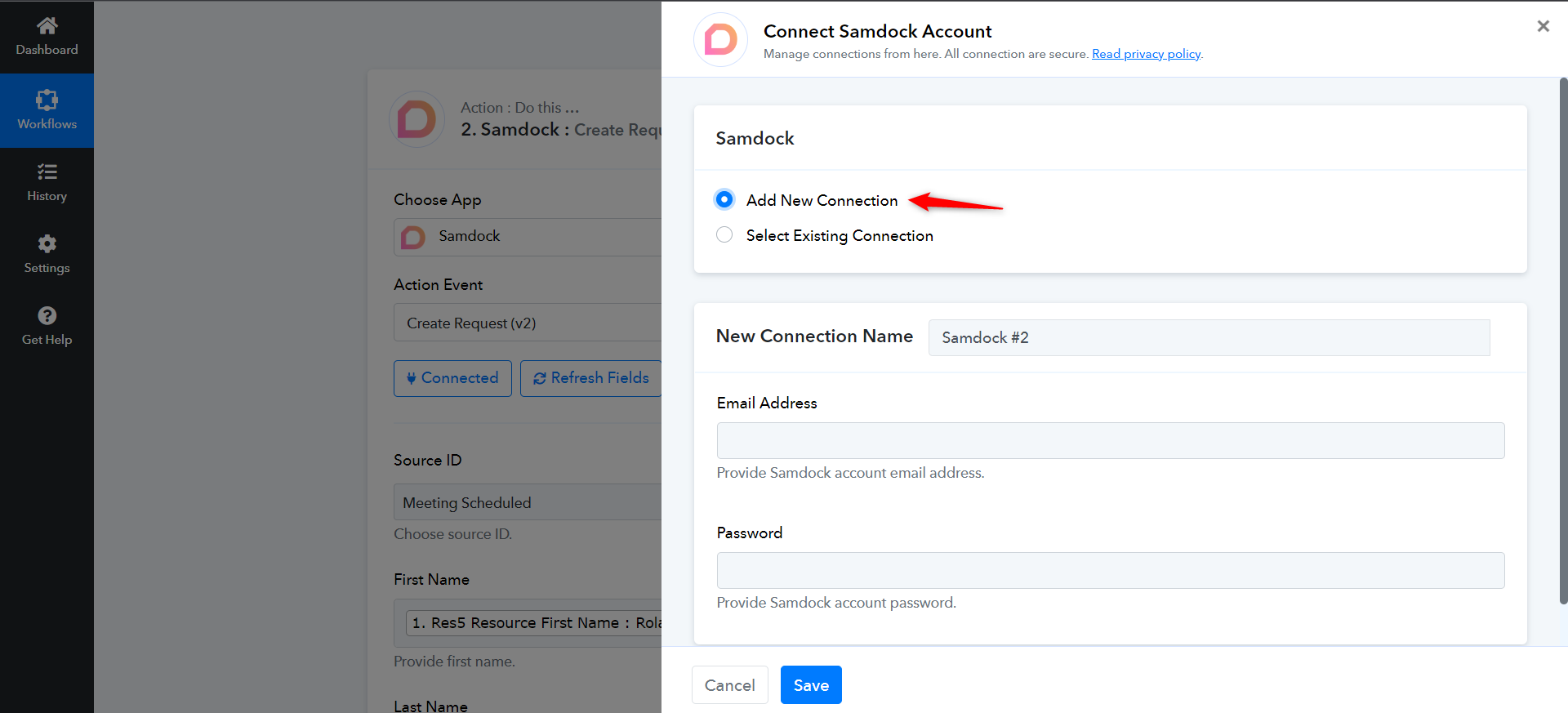Click the Email Address input field
Image resolution: width=1568 pixels, height=713 pixels.
[x=1111, y=440]
